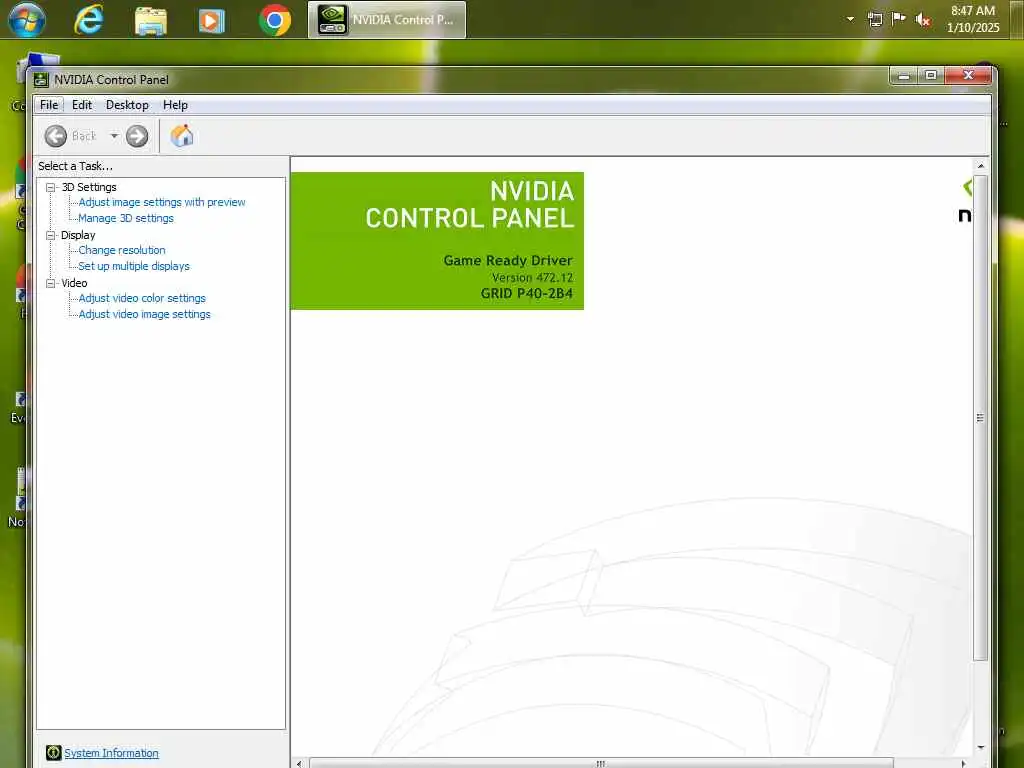1024x768 pixels.
Task: Click the System Information icon
Action: 54,753
